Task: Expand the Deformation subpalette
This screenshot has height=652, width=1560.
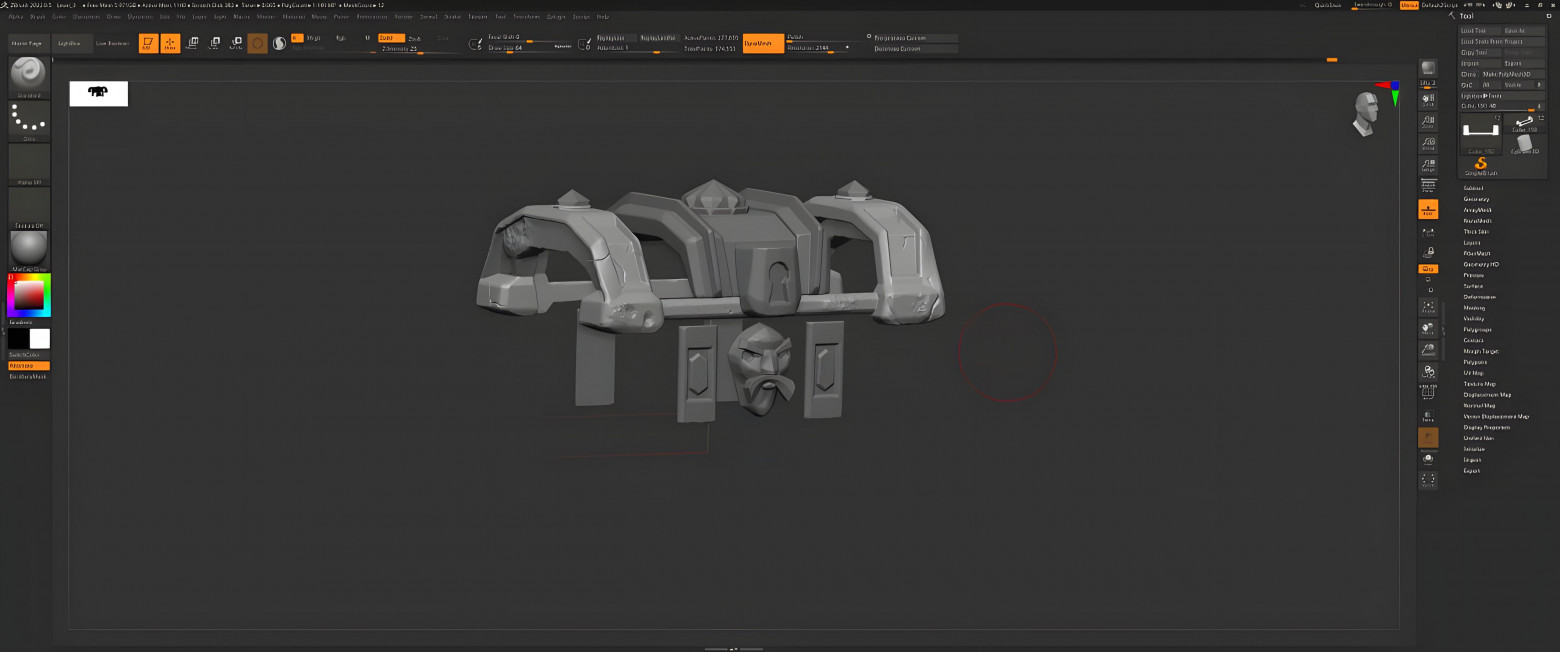Action: tap(1480, 296)
